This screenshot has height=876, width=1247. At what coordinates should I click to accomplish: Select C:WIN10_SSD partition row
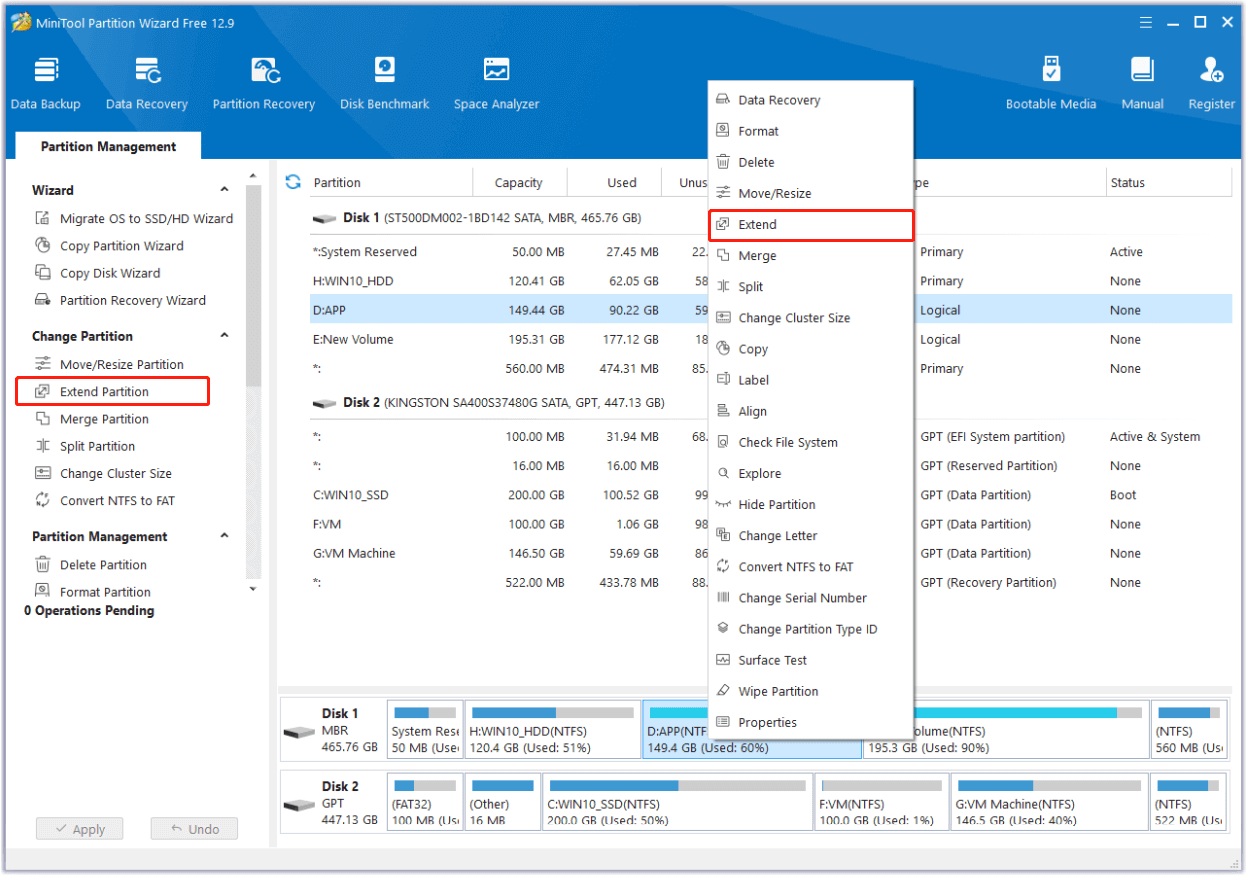770,494
